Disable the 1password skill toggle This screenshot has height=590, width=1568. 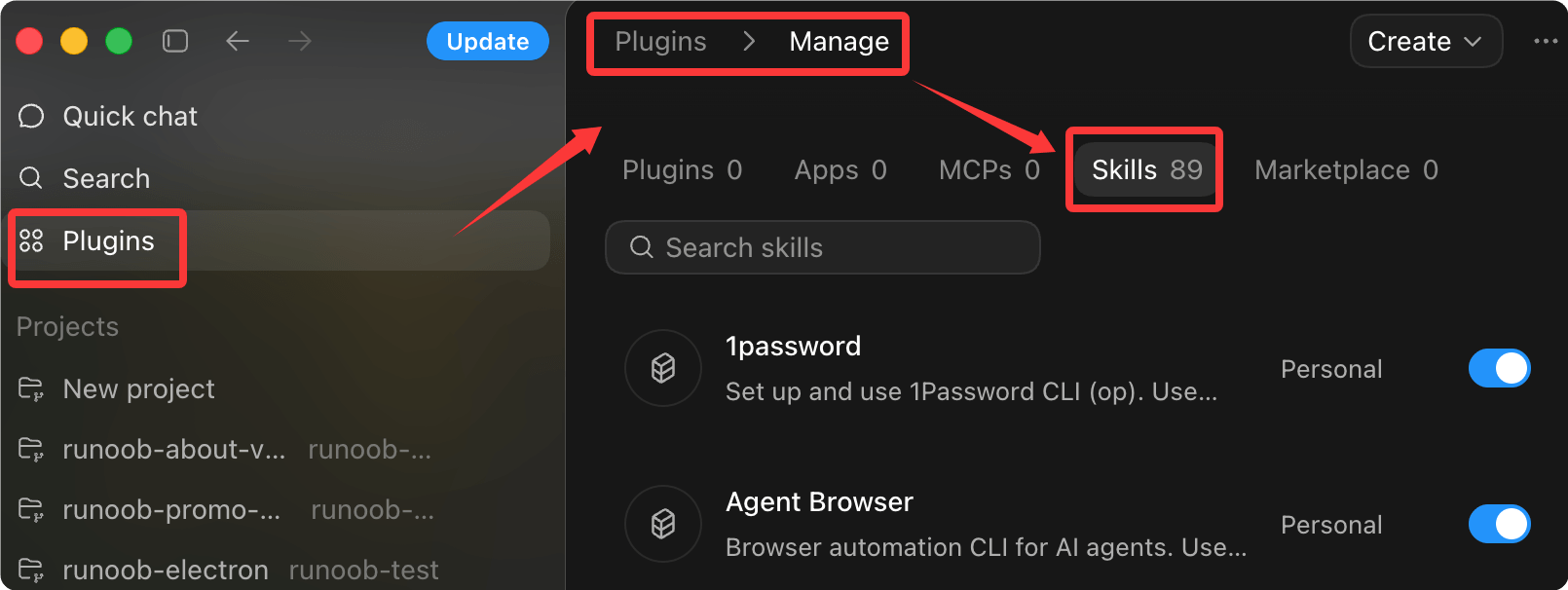pyautogui.click(x=1500, y=368)
